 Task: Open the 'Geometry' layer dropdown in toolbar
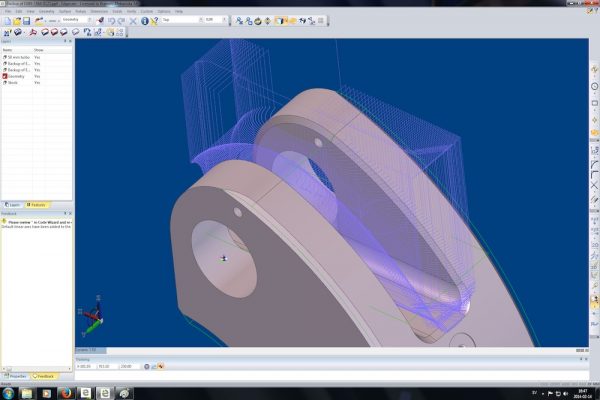pos(90,20)
